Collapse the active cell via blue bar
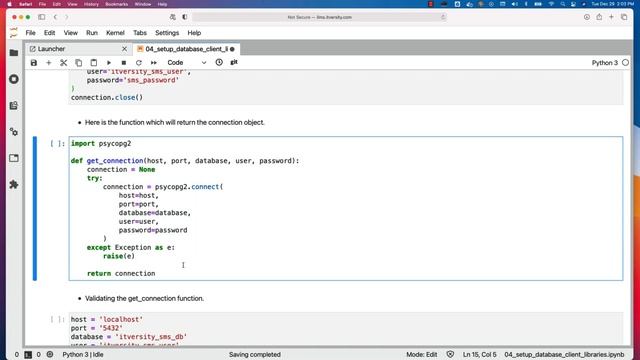Screen dimensions: 640x360 coord(35,209)
